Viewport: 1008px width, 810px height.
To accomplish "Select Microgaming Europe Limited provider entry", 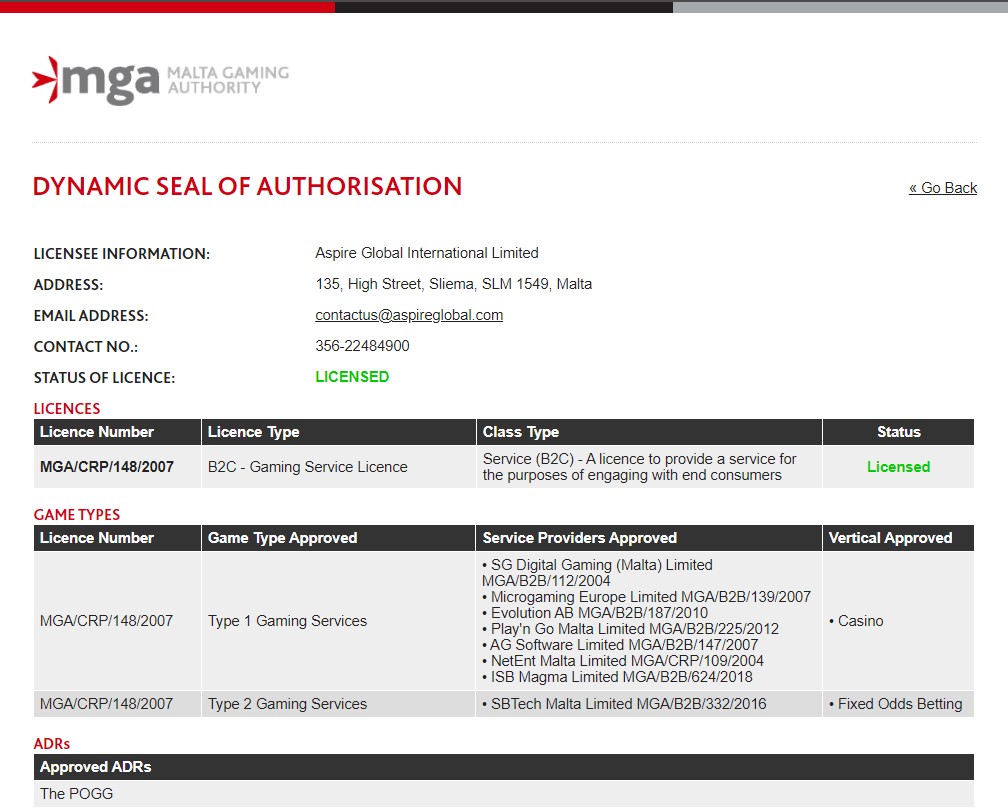I will tap(646, 597).
